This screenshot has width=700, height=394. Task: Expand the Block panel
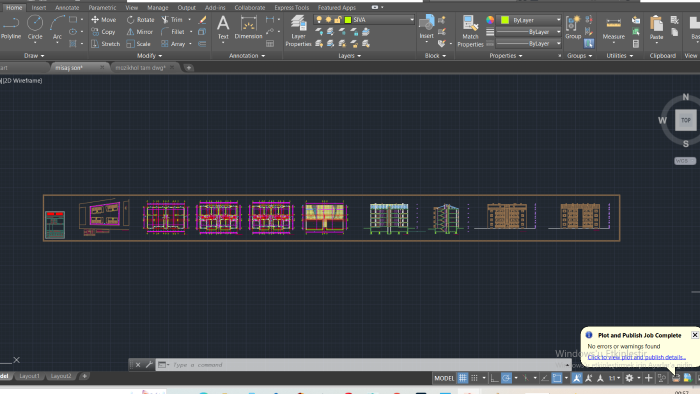pos(435,56)
